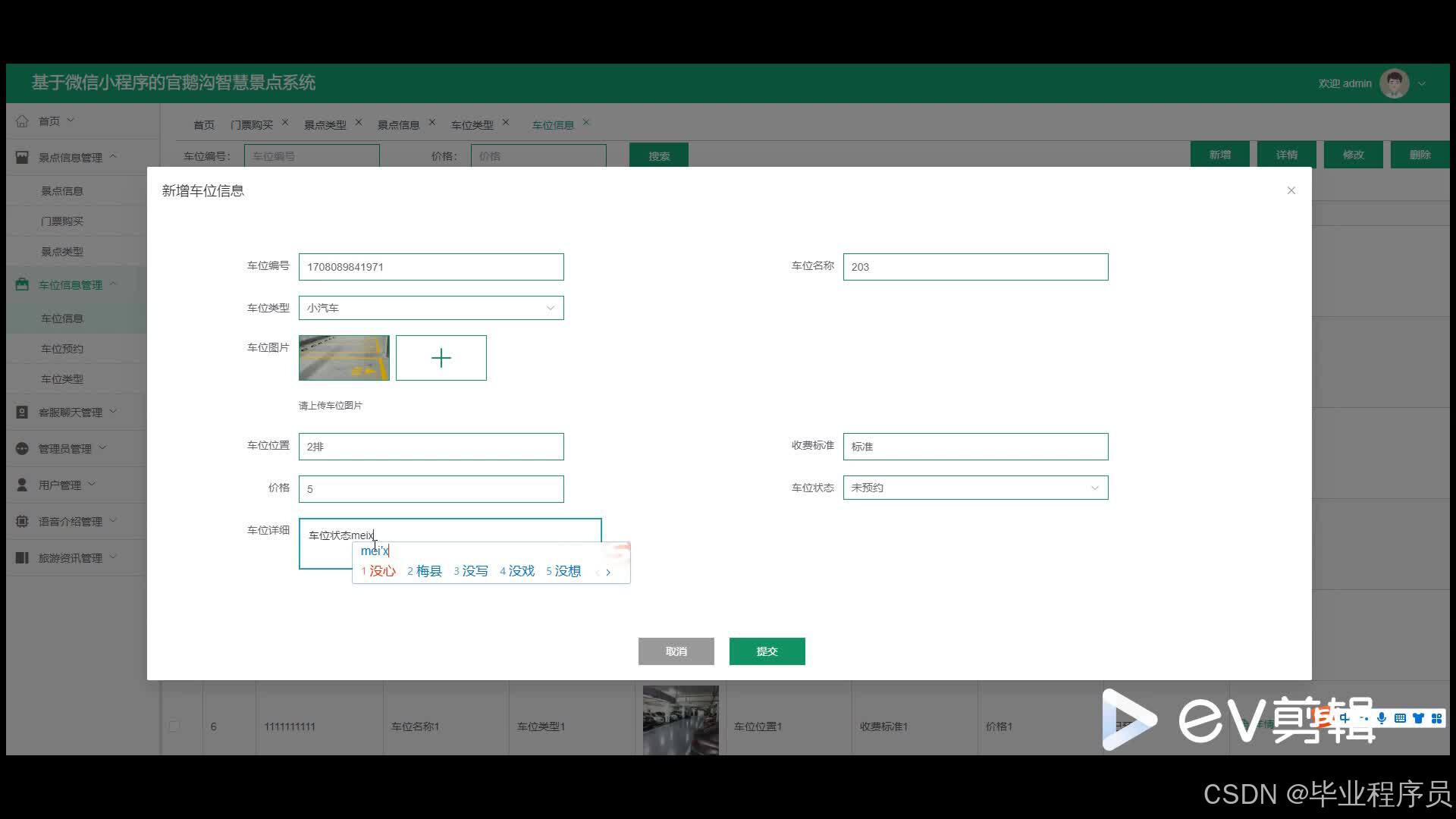Select IME candidate 5 没想
This screenshot has width=1456, height=819.
[x=563, y=571]
